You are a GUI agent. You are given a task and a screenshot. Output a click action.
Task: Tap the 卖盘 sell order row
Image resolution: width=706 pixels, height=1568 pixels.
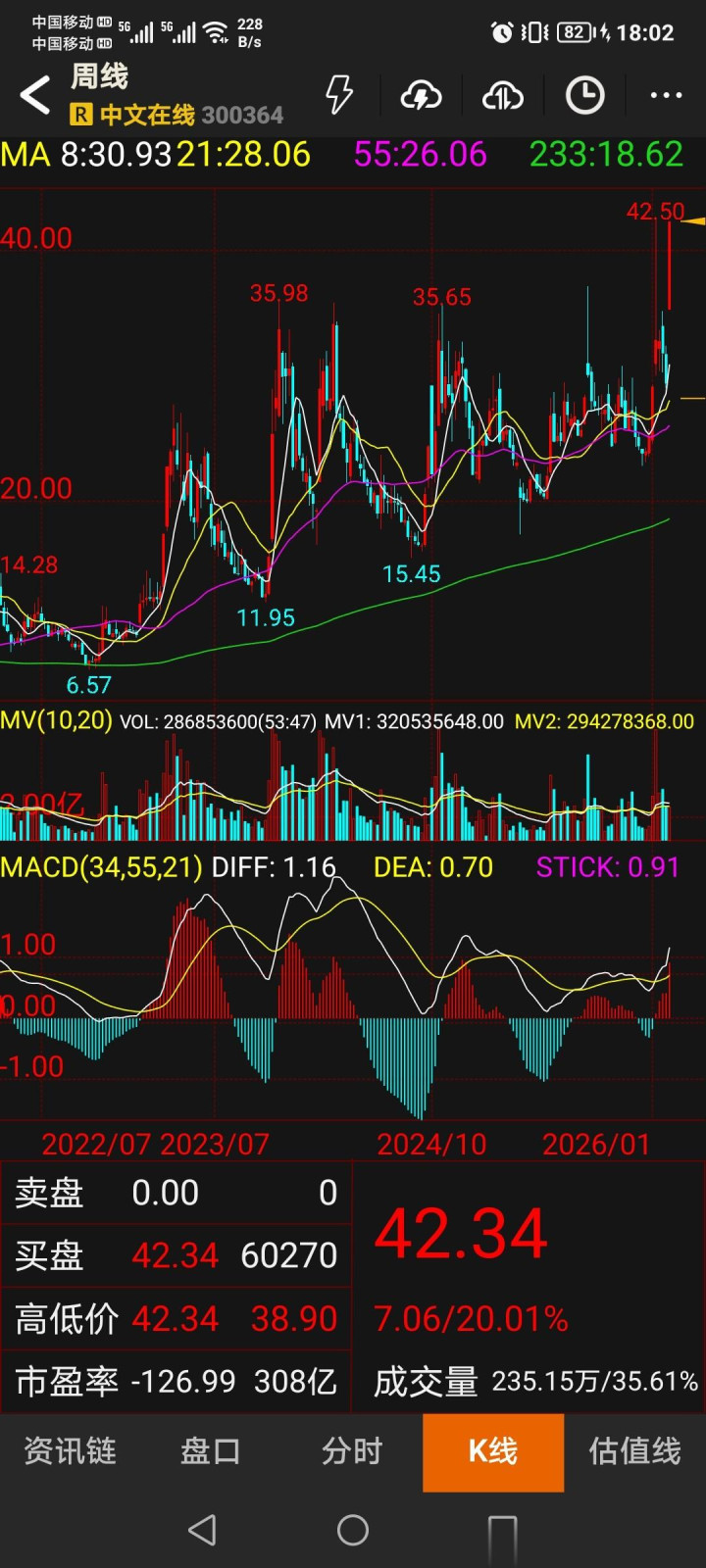[176, 1193]
